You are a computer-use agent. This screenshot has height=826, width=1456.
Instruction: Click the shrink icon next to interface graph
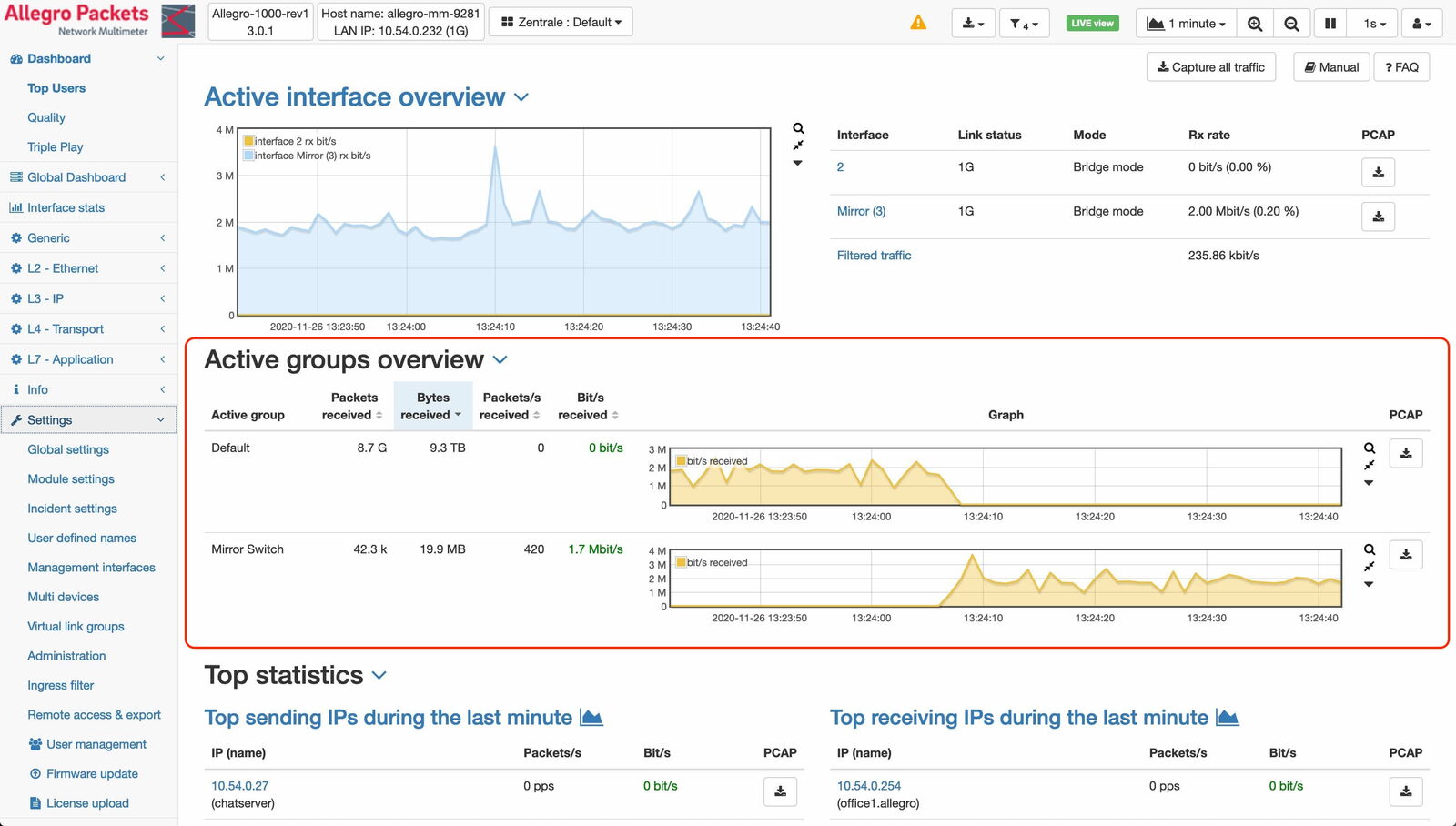point(798,146)
